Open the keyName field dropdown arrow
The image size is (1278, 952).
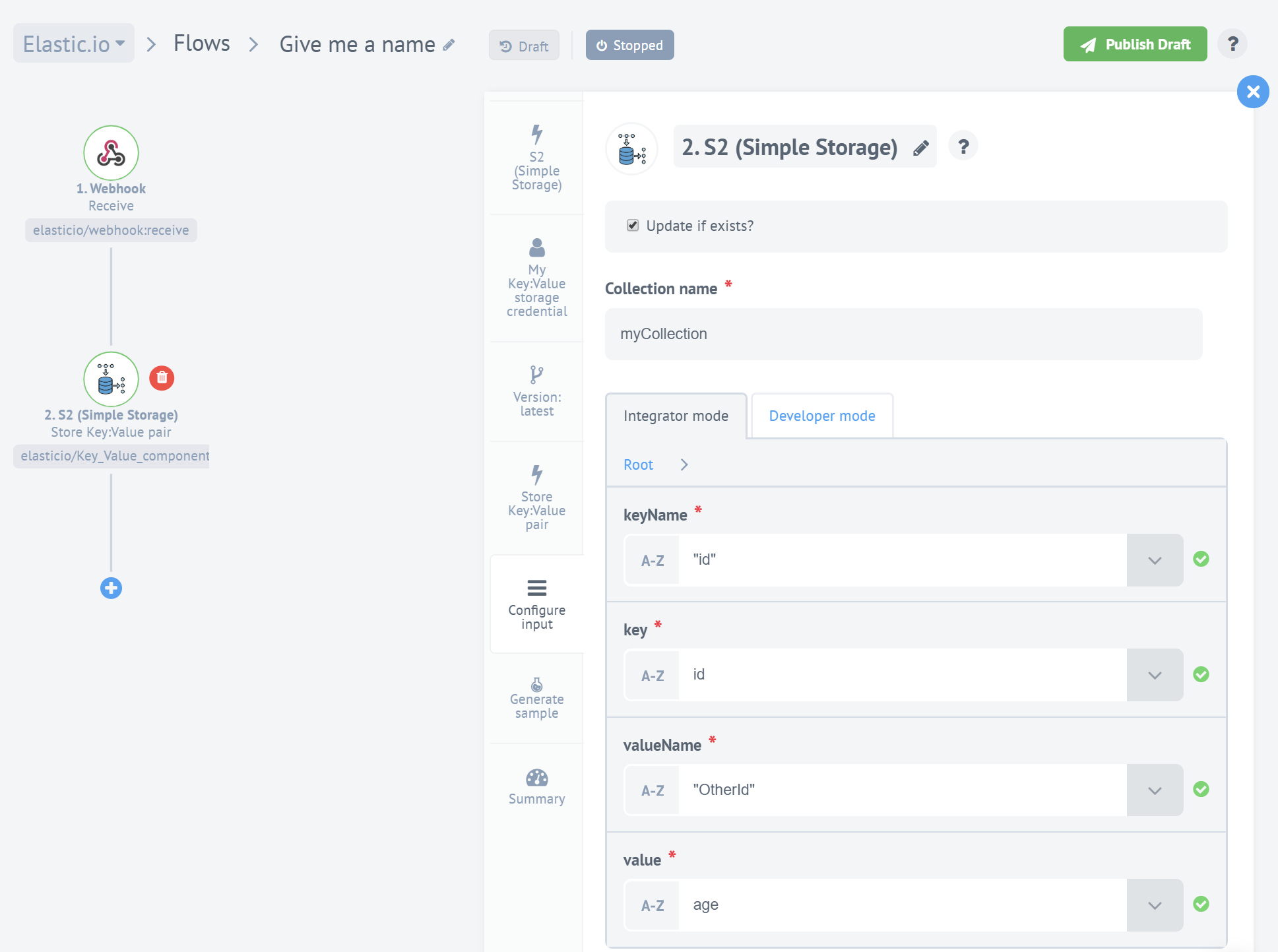[x=1155, y=560]
